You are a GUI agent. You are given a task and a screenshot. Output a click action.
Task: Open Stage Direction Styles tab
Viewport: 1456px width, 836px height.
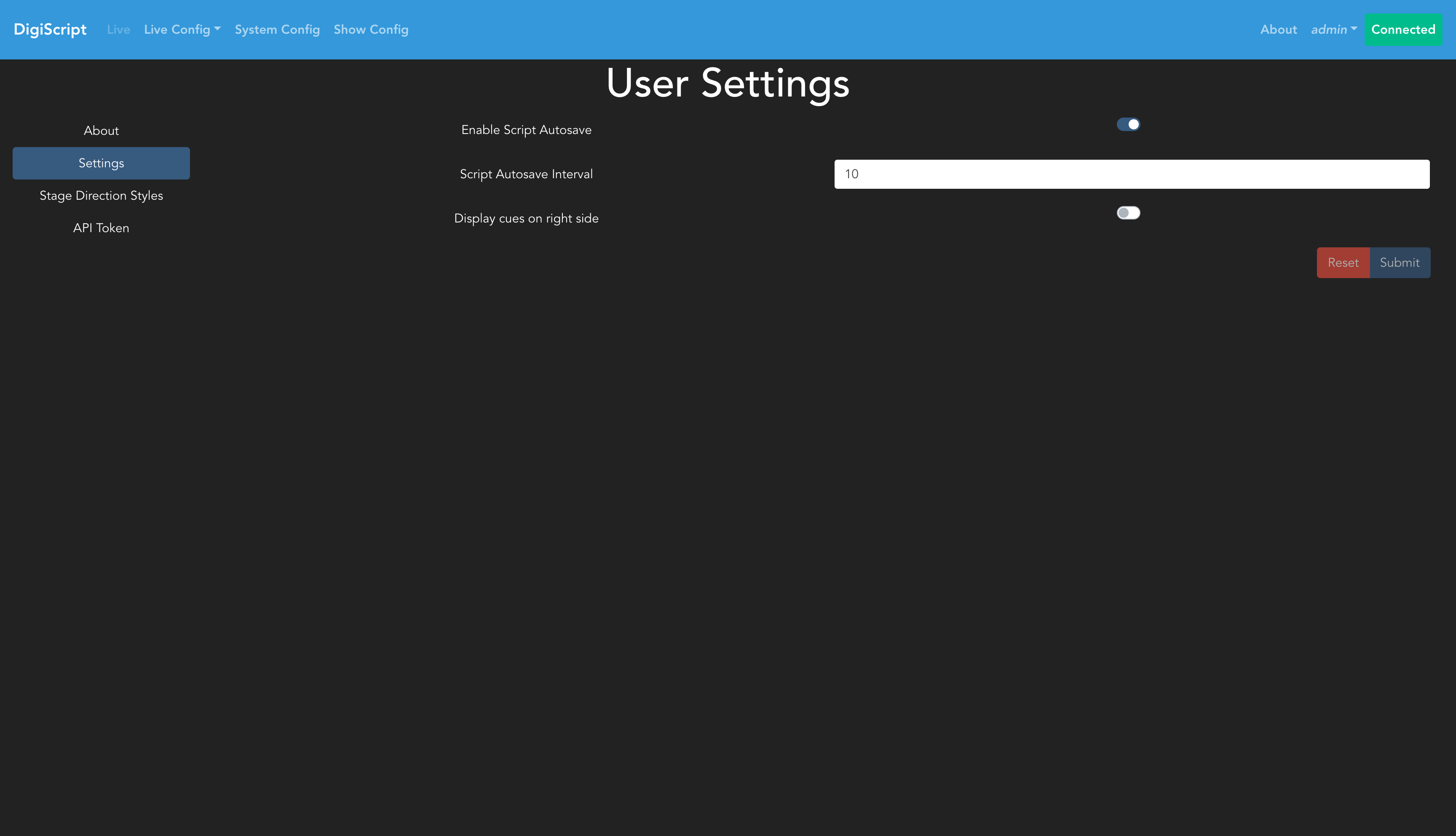click(101, 196)
